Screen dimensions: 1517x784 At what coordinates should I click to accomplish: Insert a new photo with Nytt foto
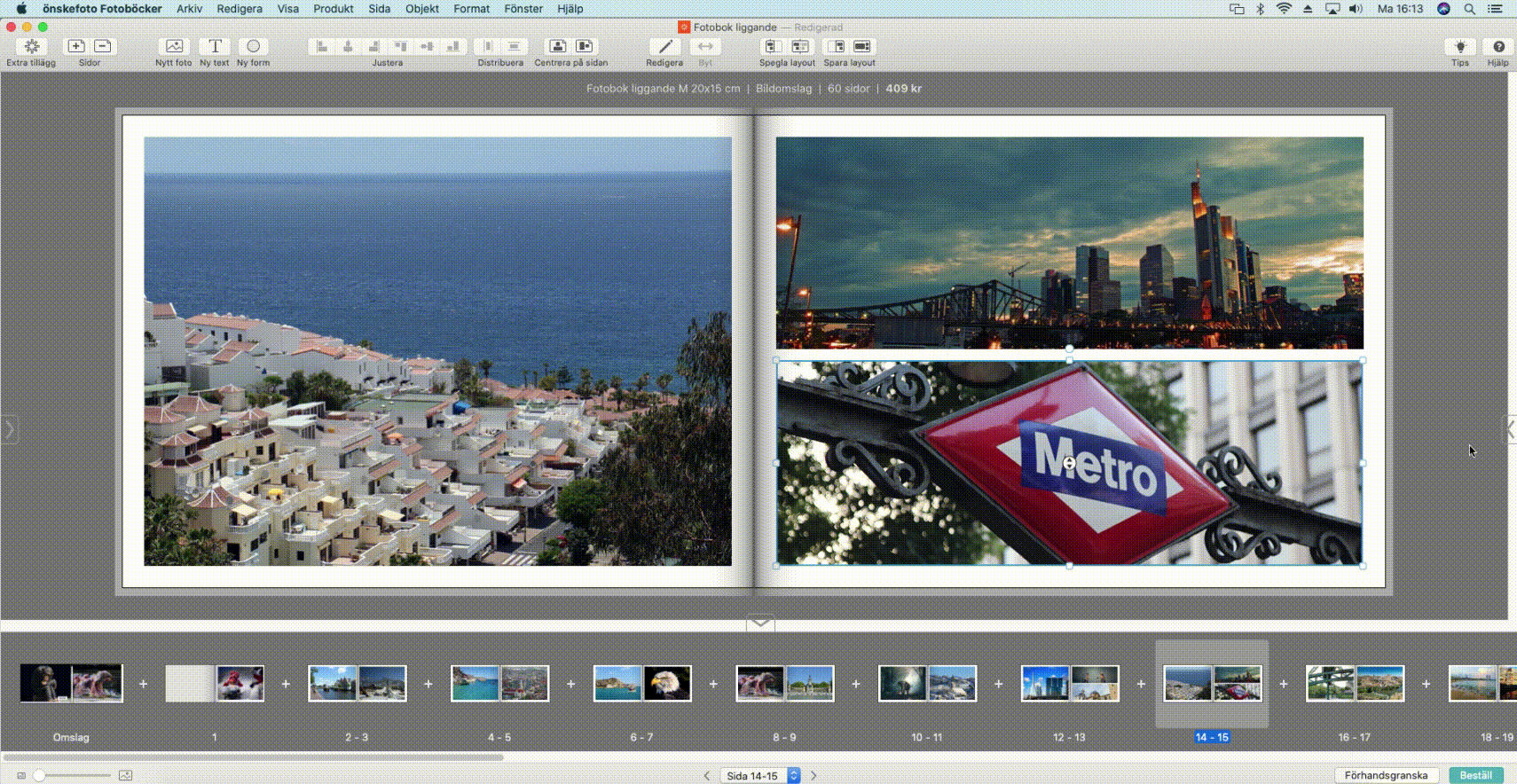pyautogui.click(x=174, y=46)
